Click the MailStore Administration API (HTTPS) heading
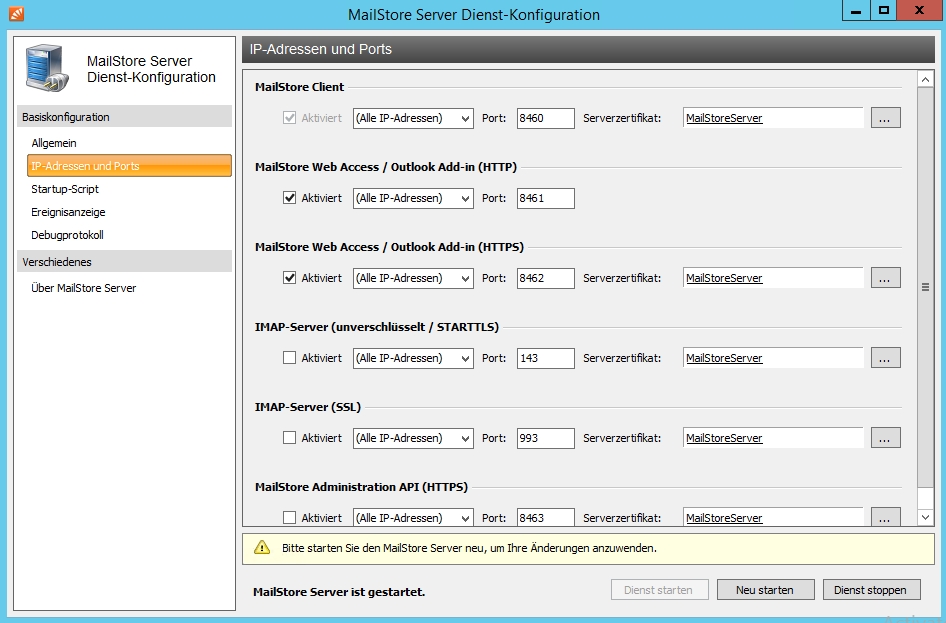The height and width of the screenshot is (623, 946). click(361, 487)
